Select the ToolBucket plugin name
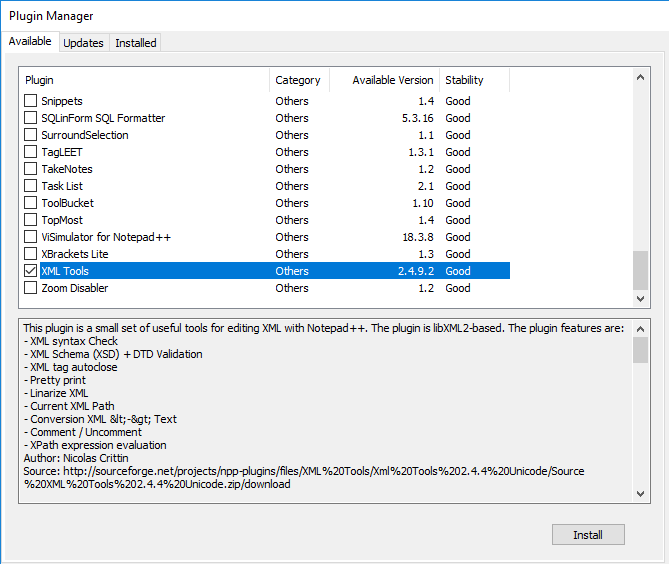This screenshot has height=564, width=669. (x=67, y=203)
